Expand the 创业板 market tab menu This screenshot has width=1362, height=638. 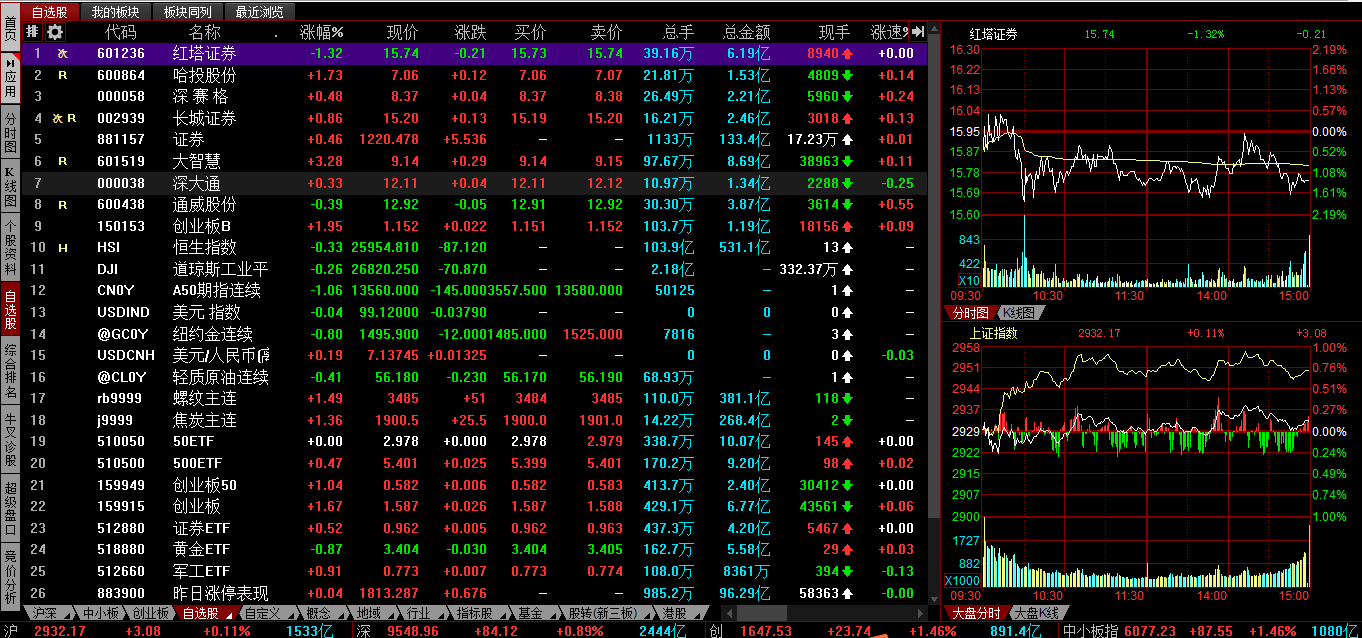[151, 613]
